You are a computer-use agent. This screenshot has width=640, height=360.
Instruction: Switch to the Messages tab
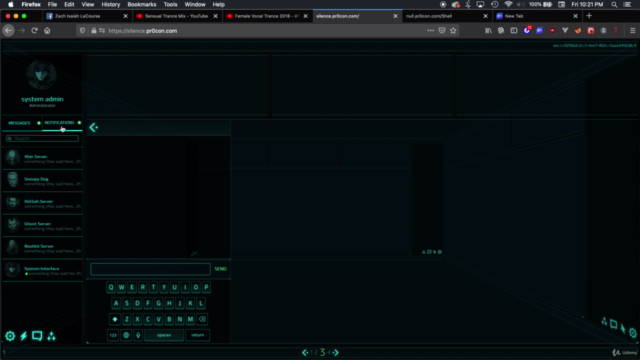[x=19, y=123]
